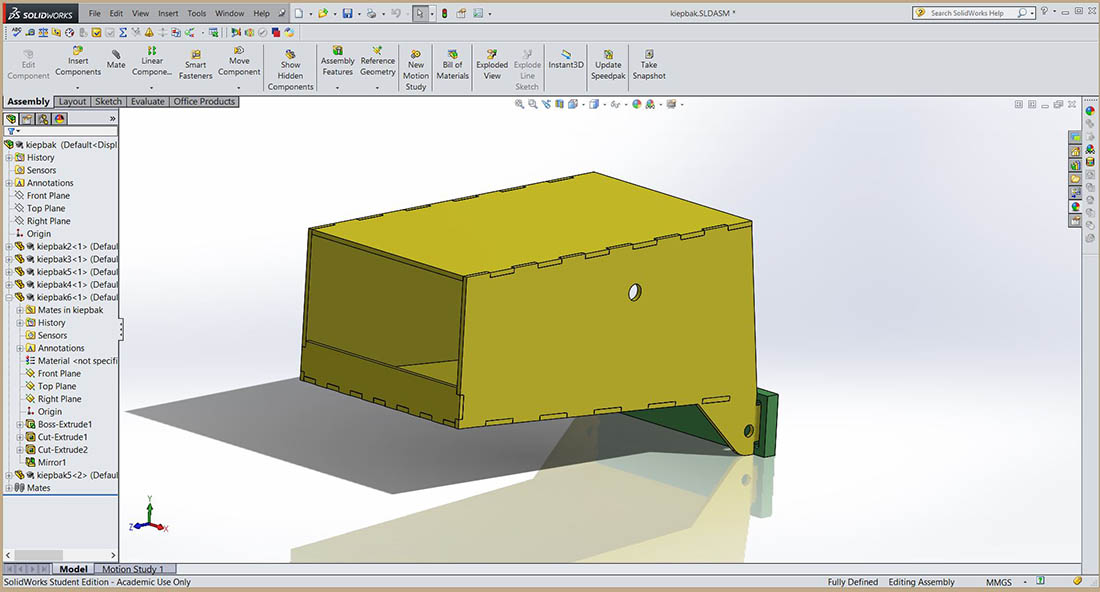Click Reference Geometry tool
This screenshot has height=592, width=1100.
377,61
